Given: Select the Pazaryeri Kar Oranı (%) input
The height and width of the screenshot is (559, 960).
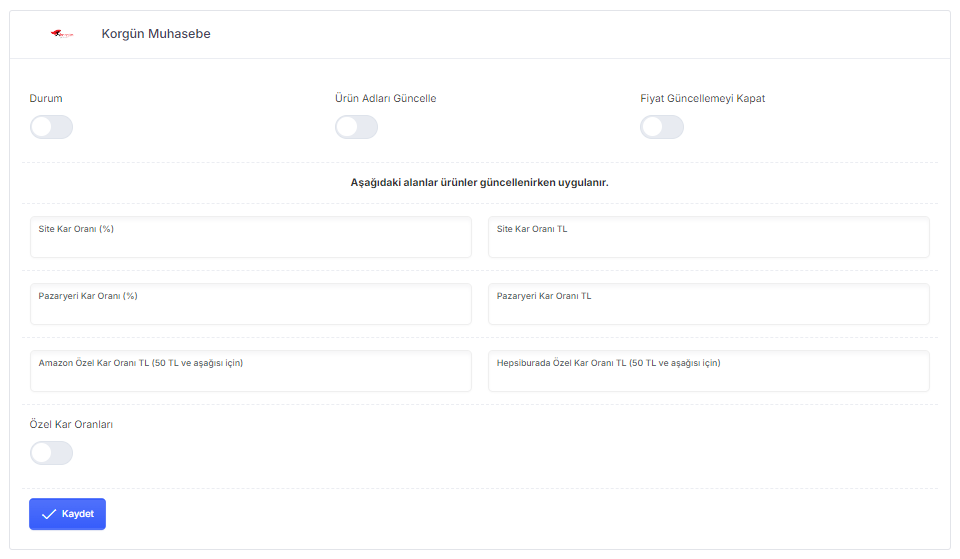Looking at the screenshot, I should pyautogui.click(x=251, y=304).
